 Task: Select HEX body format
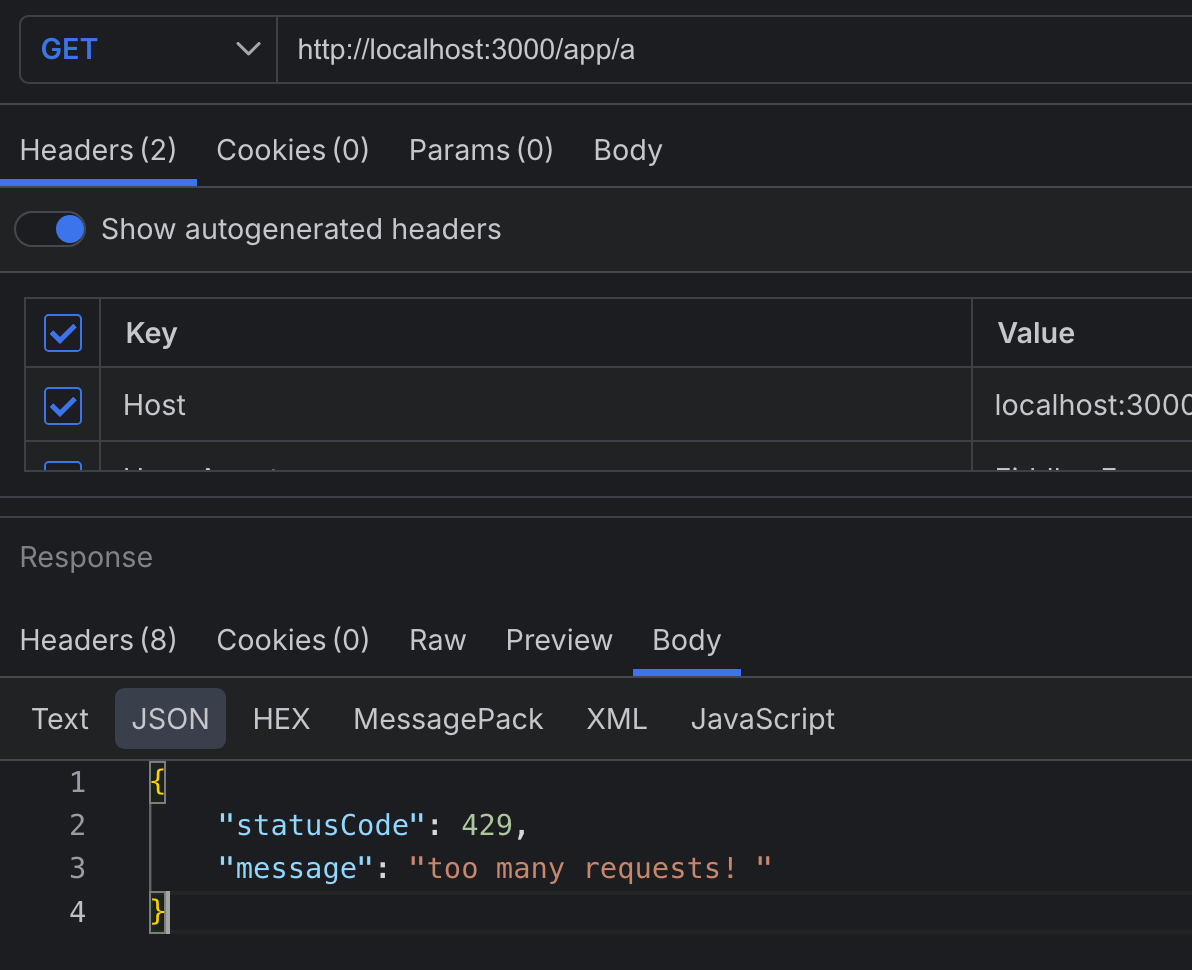(281, 719)
